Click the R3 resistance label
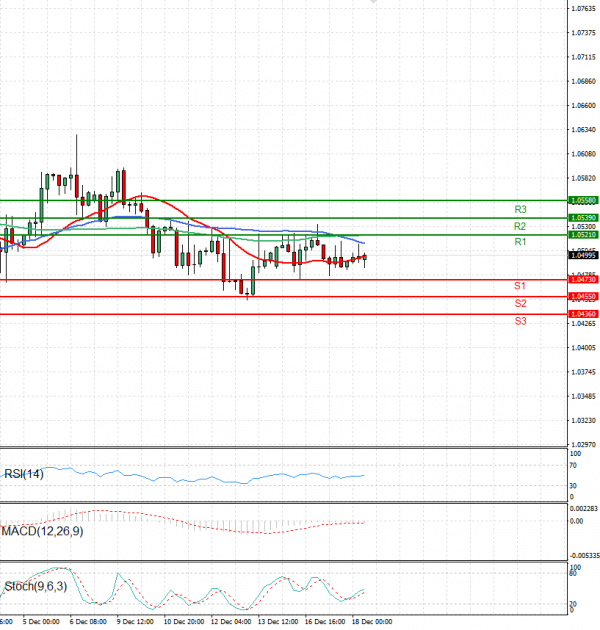This screenshot has width=600, height=630. click(x=520, y=210)
